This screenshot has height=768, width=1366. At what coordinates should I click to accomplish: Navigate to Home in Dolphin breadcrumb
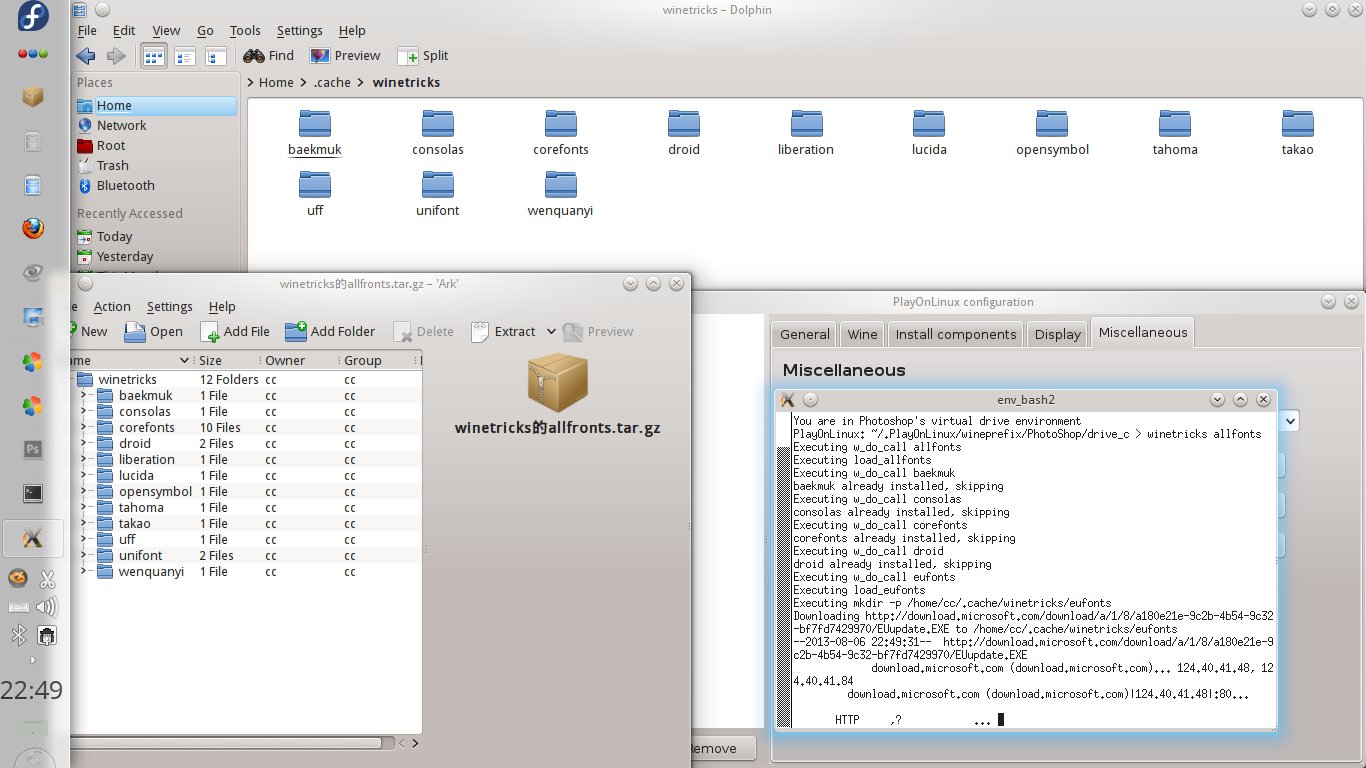coord(276,83)
